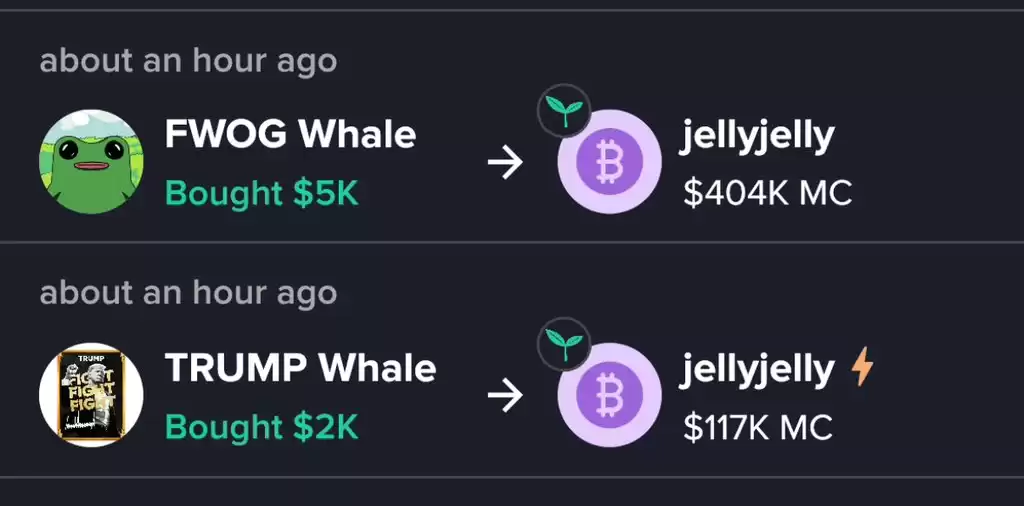This screenshot has height=506, width=1024.
Task: Select the jellyjelly token name beside the lightning bolt
Action: (758, 371)
